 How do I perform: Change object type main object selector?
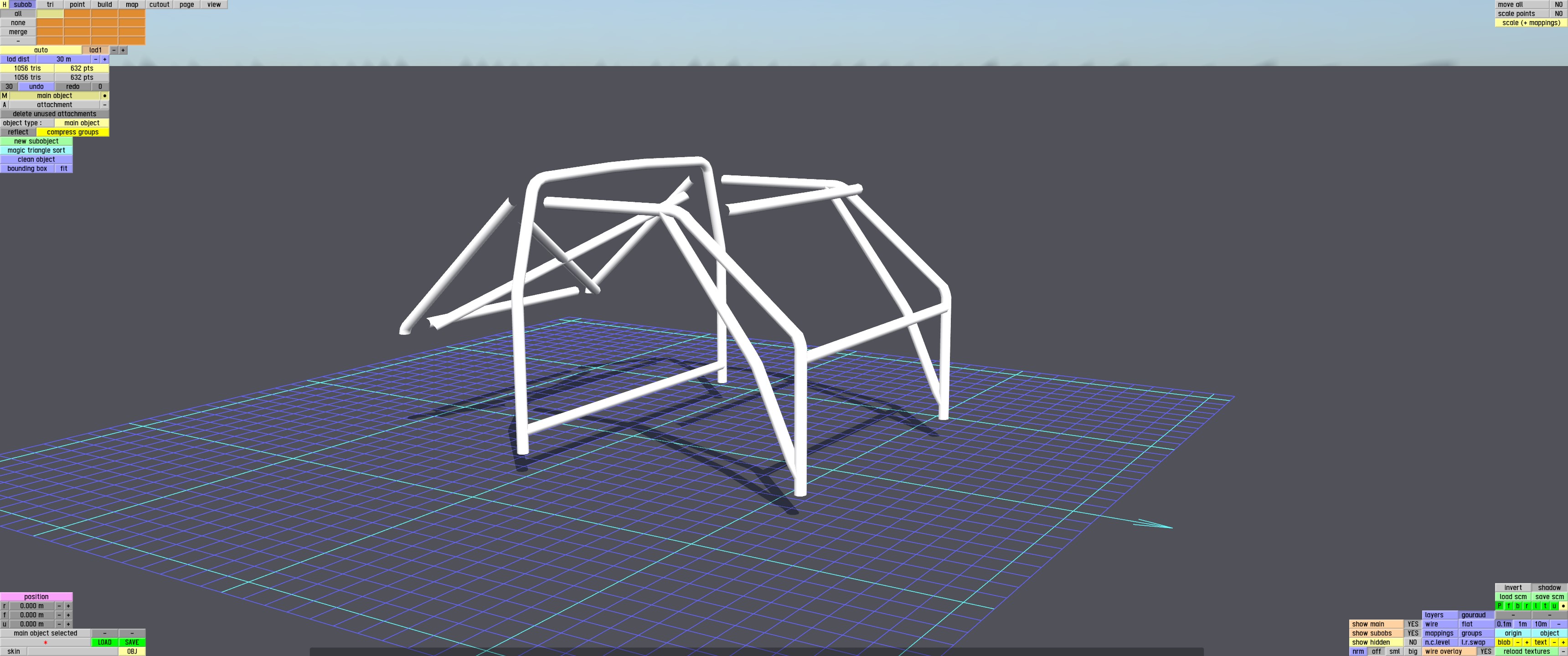82,123
